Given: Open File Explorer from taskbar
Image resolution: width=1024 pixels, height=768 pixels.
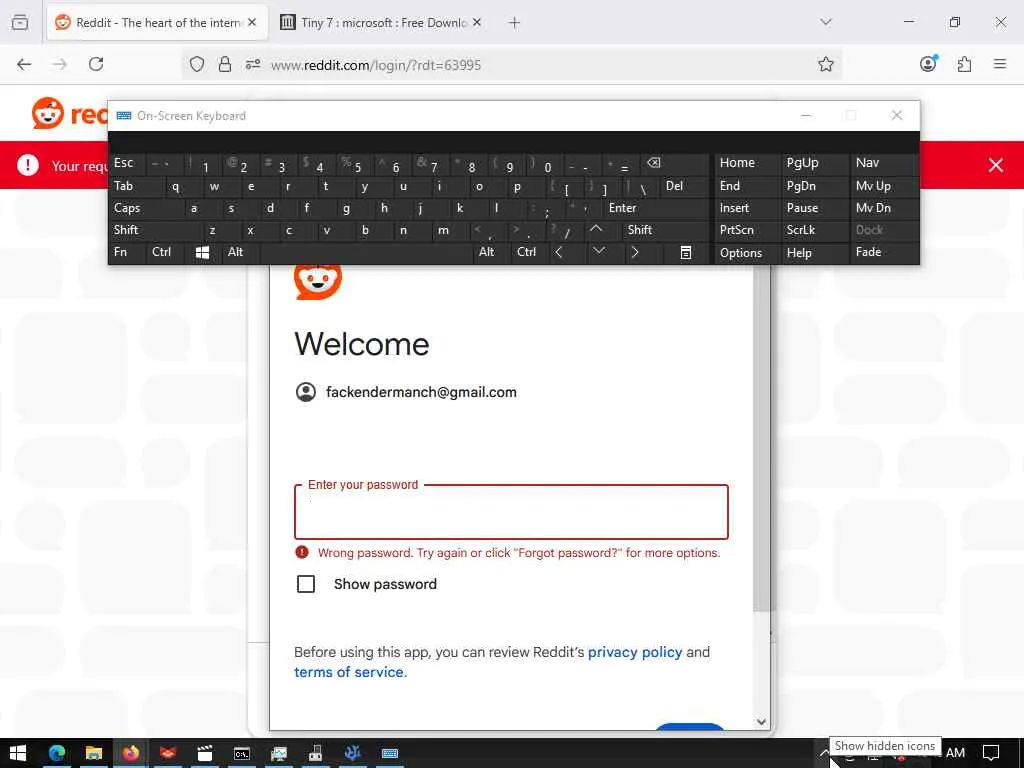Looking at the screenshot, I should pyautogui.click(x=93, y=753).
